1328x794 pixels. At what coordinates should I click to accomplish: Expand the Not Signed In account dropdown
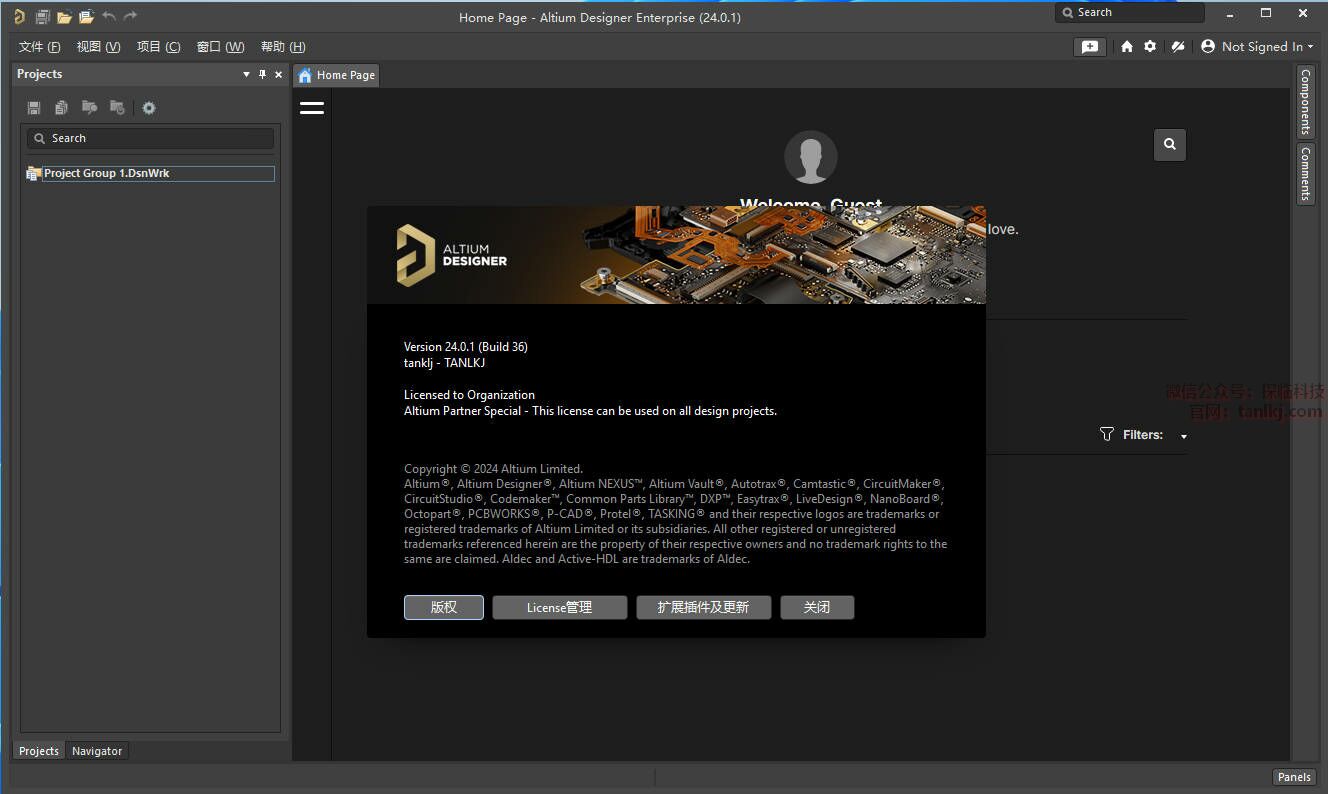pos(1258,46)
